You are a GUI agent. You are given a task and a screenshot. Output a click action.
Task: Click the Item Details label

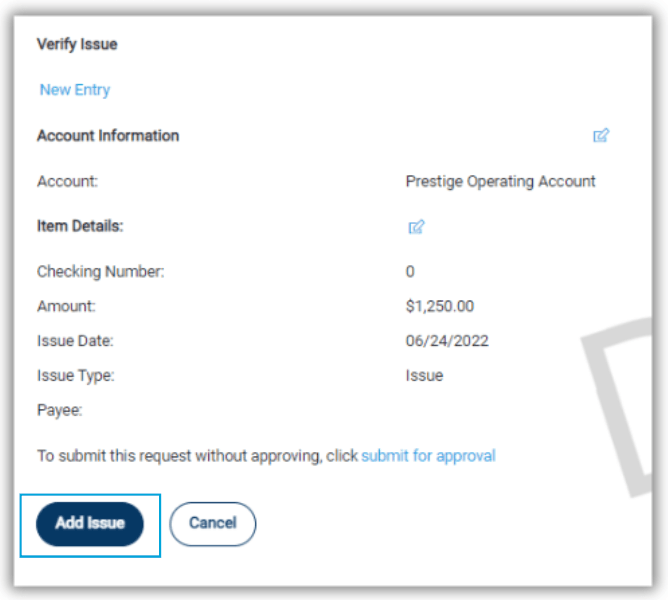pos(80,226)
